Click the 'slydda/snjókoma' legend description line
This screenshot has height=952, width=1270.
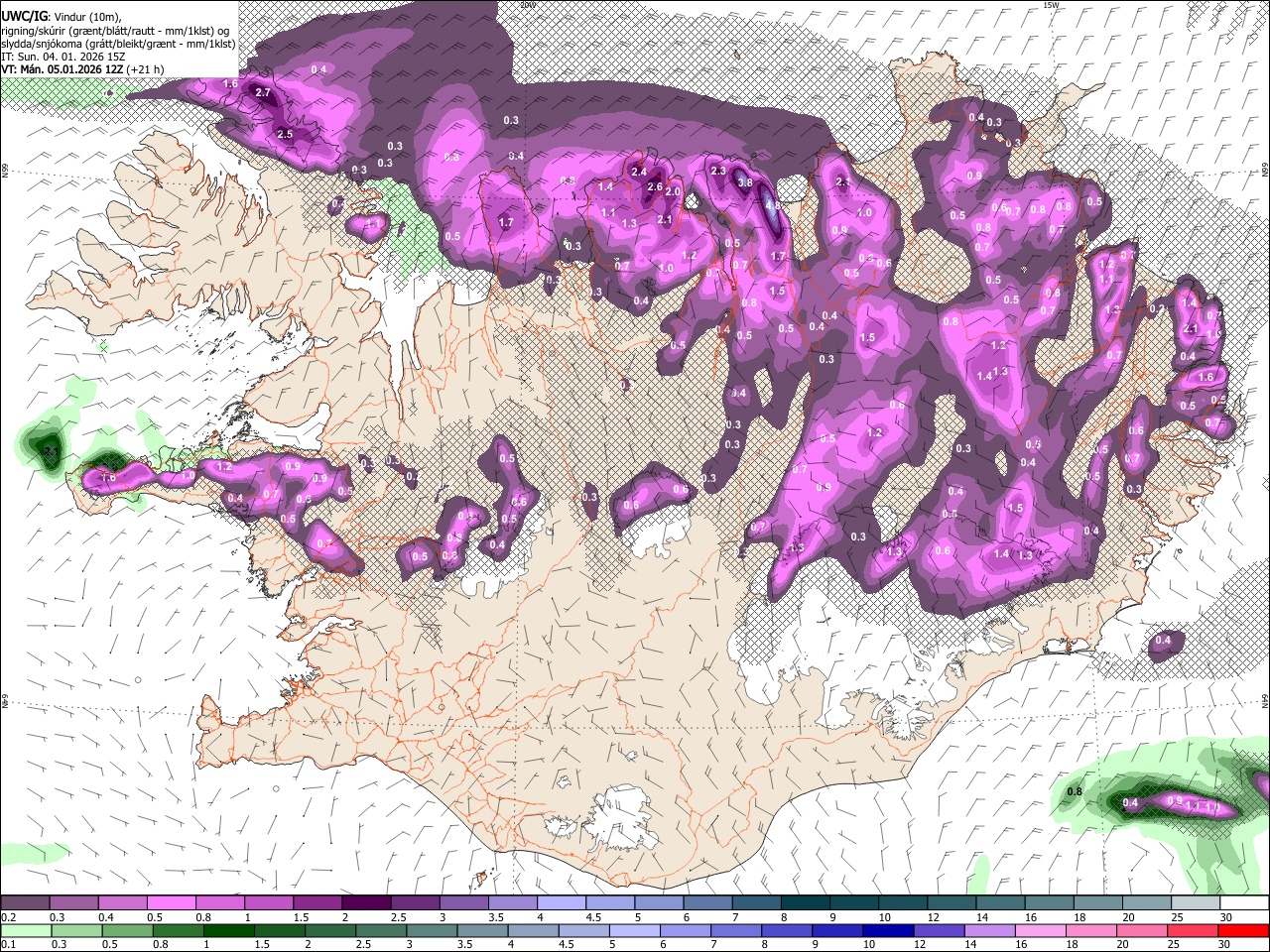coord(118,44)
